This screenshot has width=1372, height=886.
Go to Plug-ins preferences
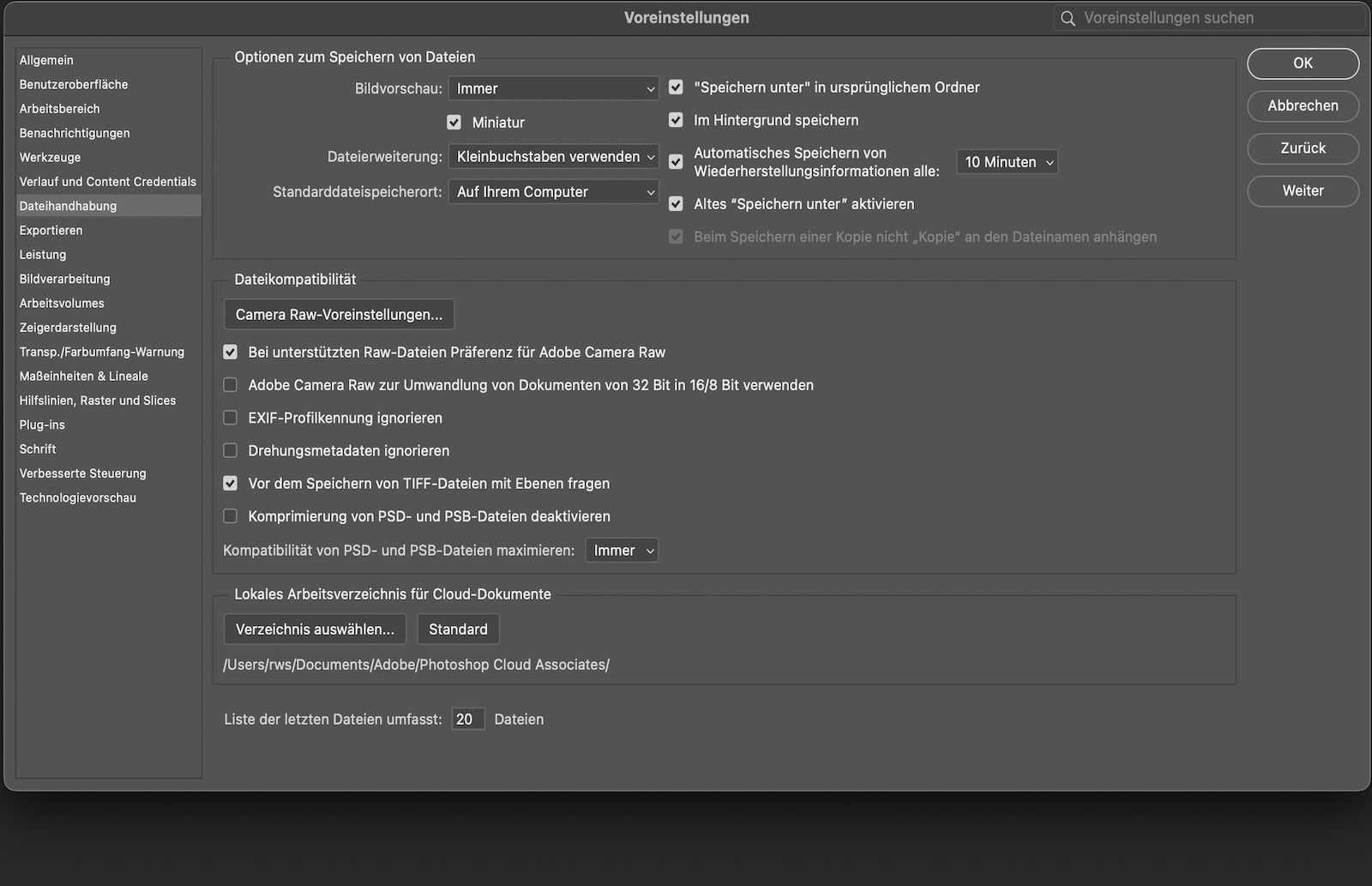tap(42, 425)
